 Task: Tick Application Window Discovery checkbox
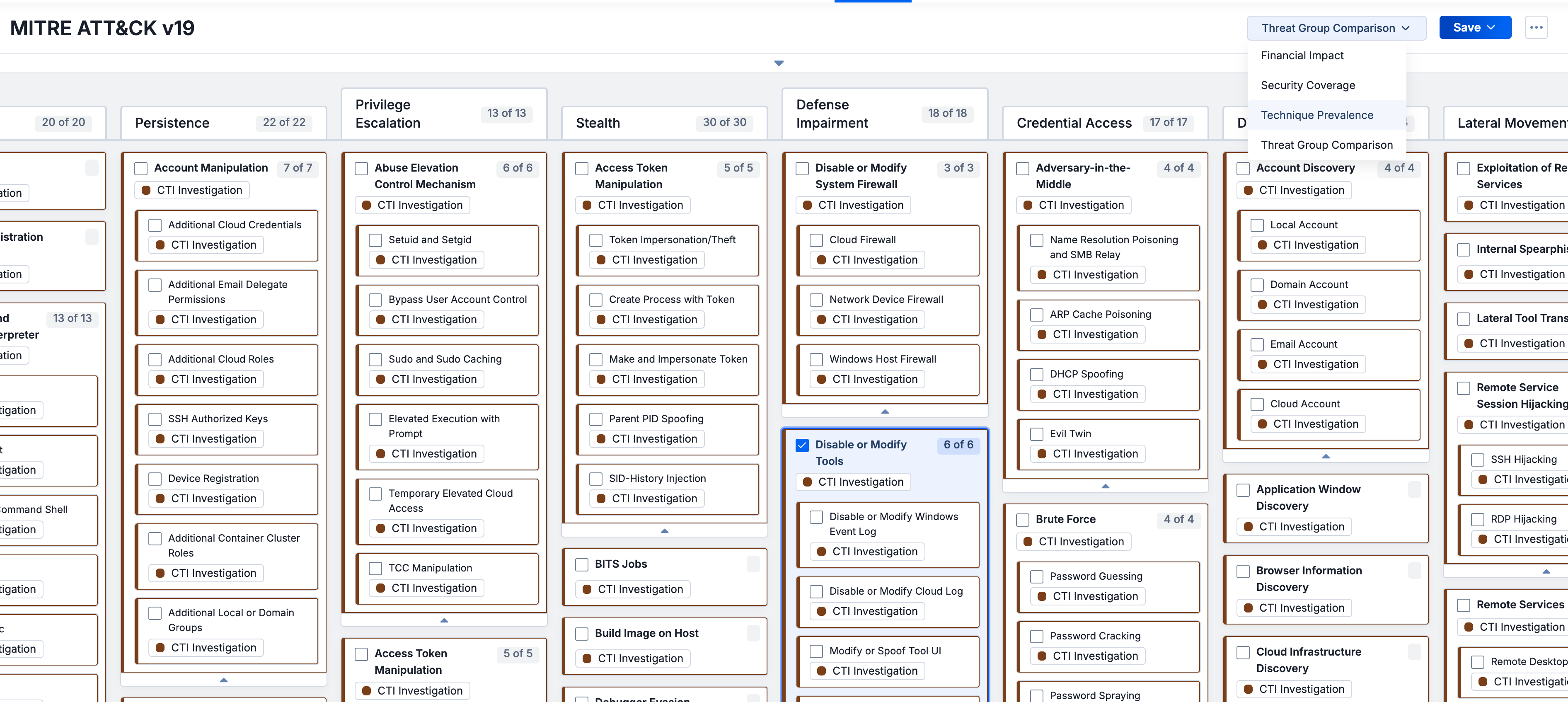coord(1243,490)
